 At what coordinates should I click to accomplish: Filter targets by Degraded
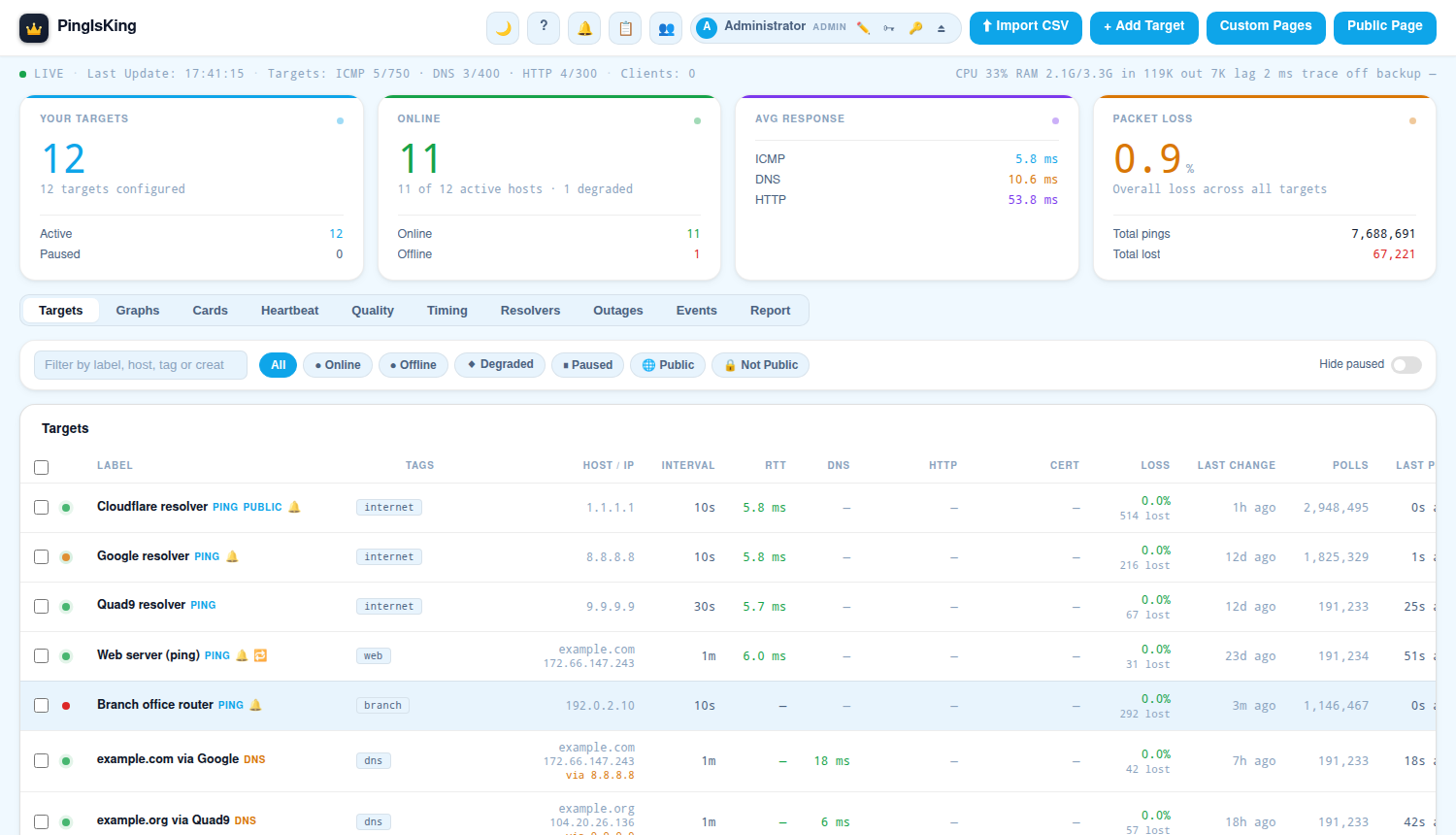(x=500, y=365)
